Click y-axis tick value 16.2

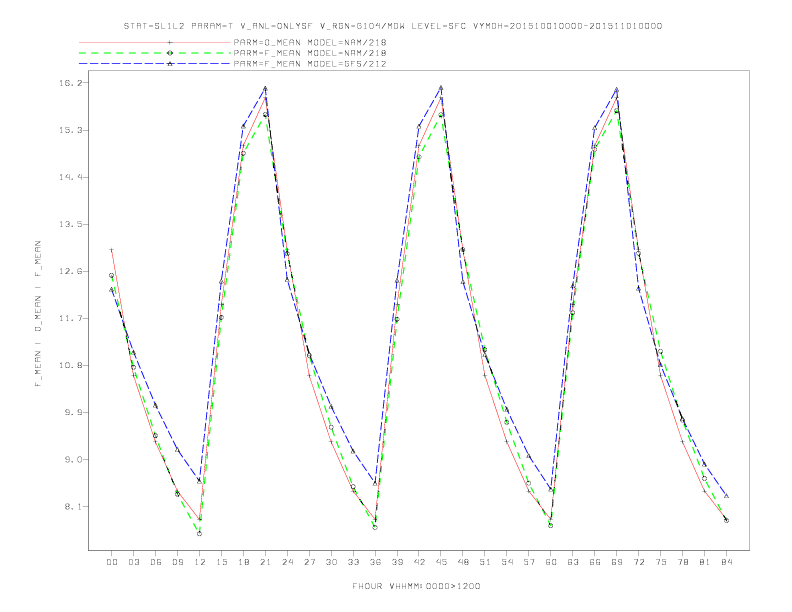(x=70, y=83)
